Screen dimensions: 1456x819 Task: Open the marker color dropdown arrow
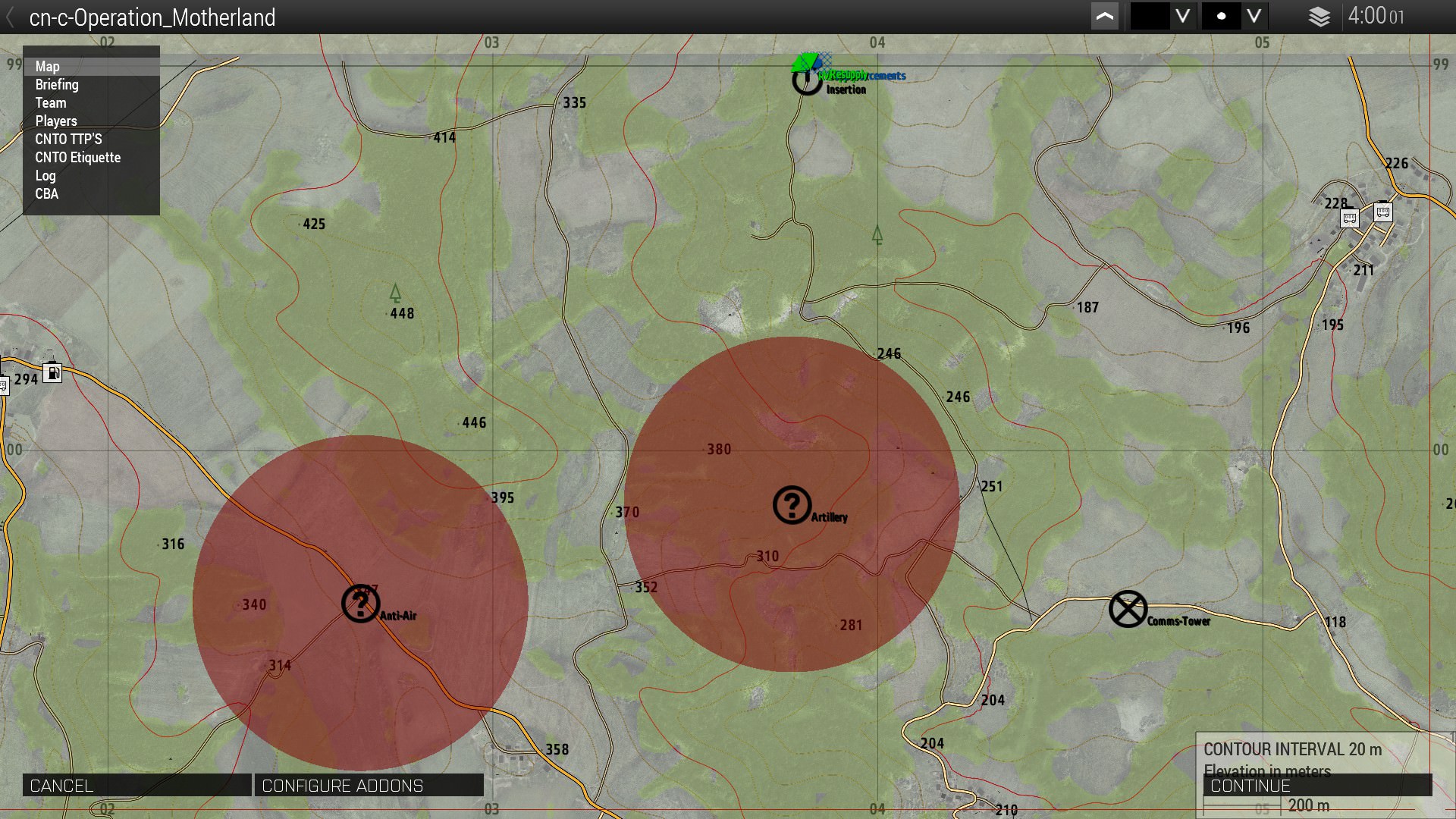(1182, 16)
